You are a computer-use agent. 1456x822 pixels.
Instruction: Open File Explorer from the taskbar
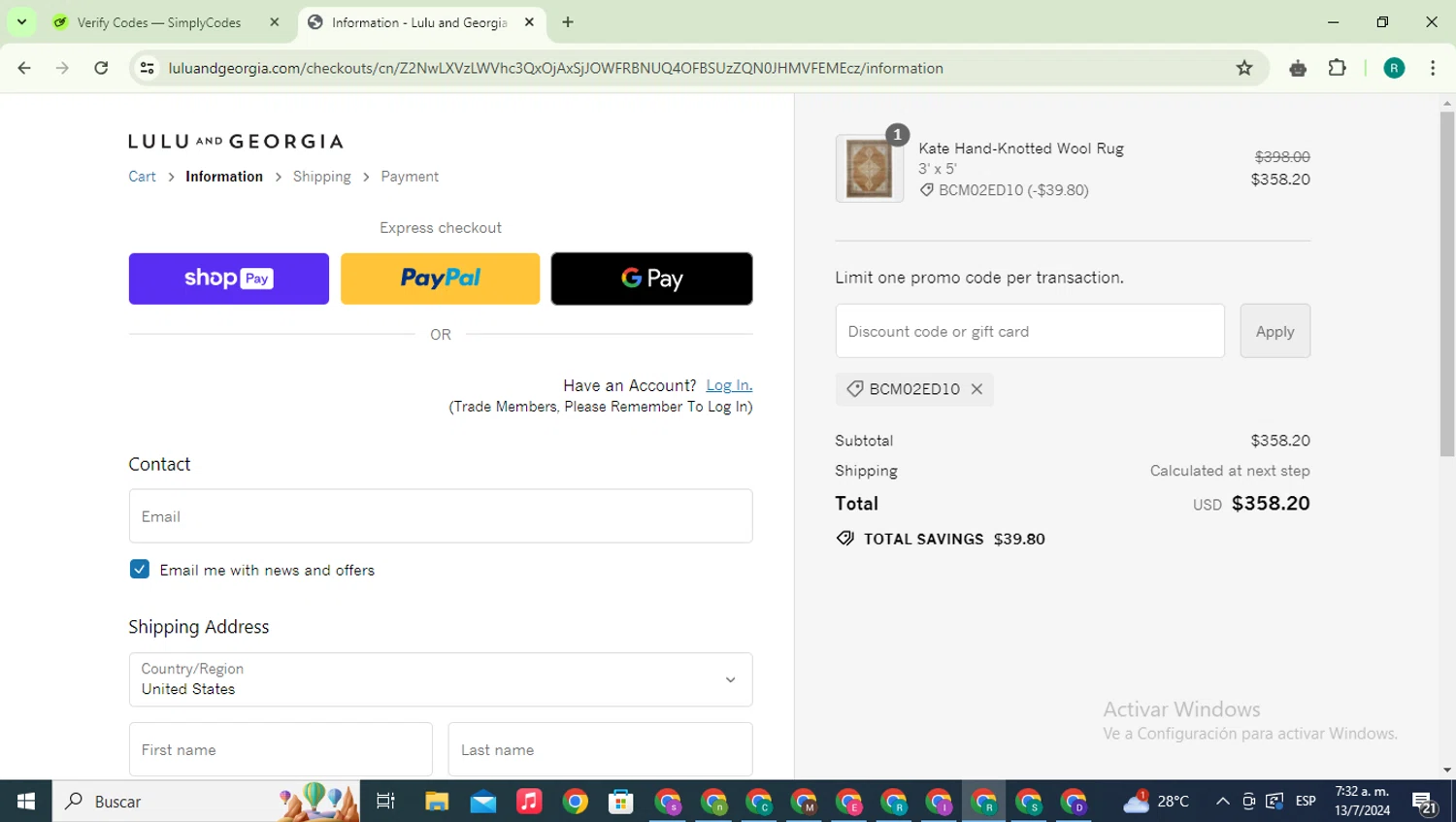[437, 802]
